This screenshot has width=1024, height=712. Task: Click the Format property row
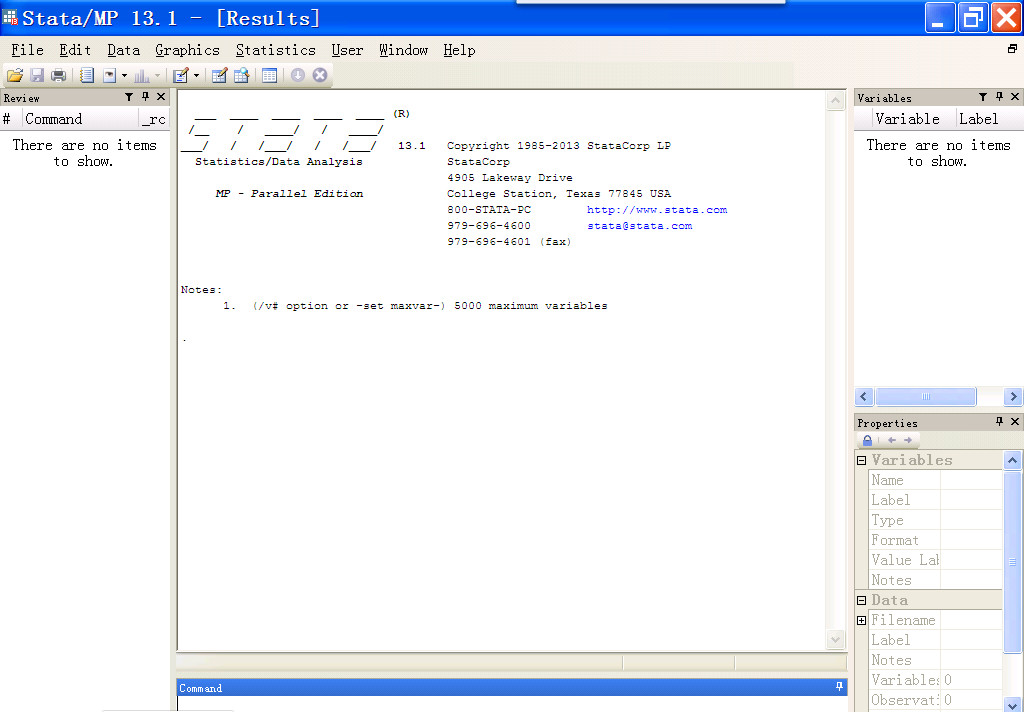(x=935, y=540)
